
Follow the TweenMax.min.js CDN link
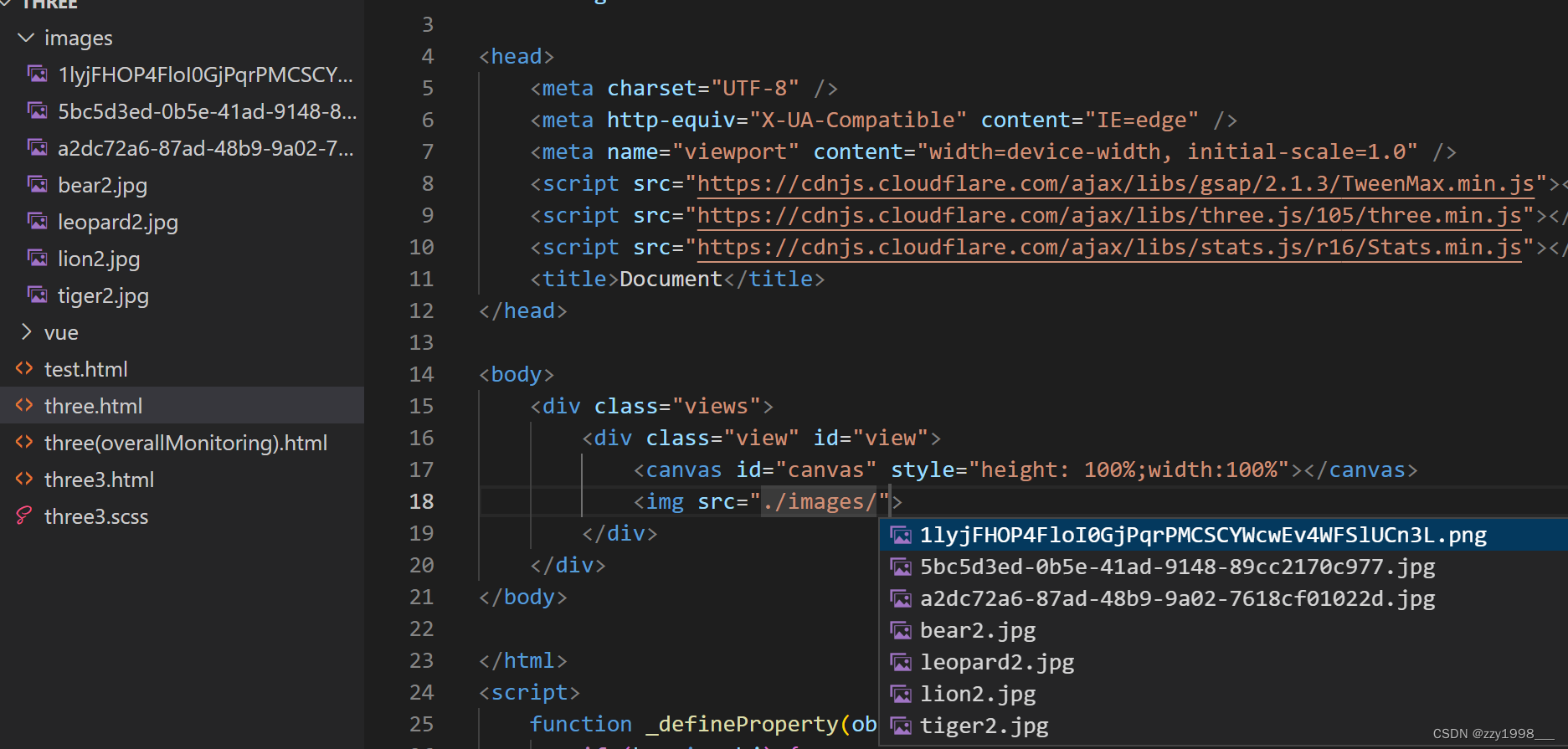1116,184
